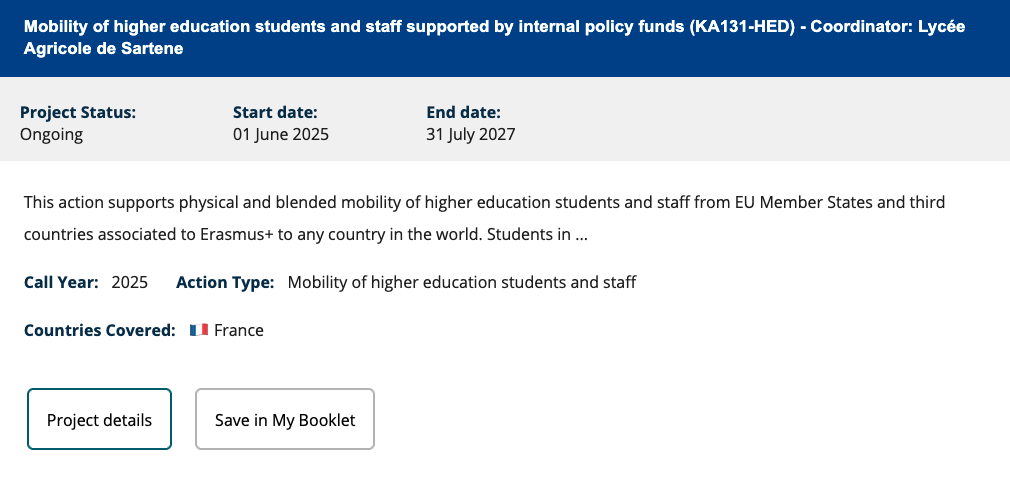
Task: Click the 'Start date:' label
Action: (x=275, y=112)
